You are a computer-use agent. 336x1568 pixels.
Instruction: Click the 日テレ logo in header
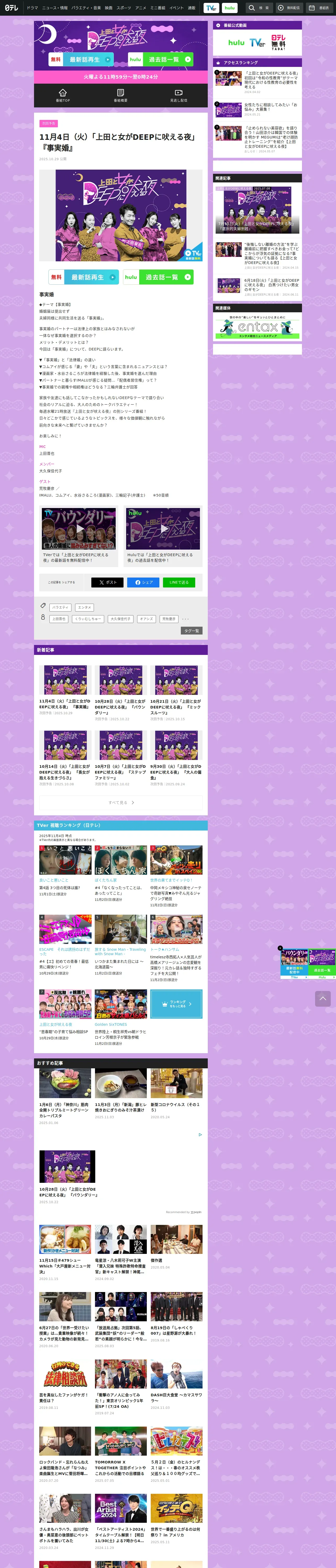pyautogui.click(x=12, y=8)
